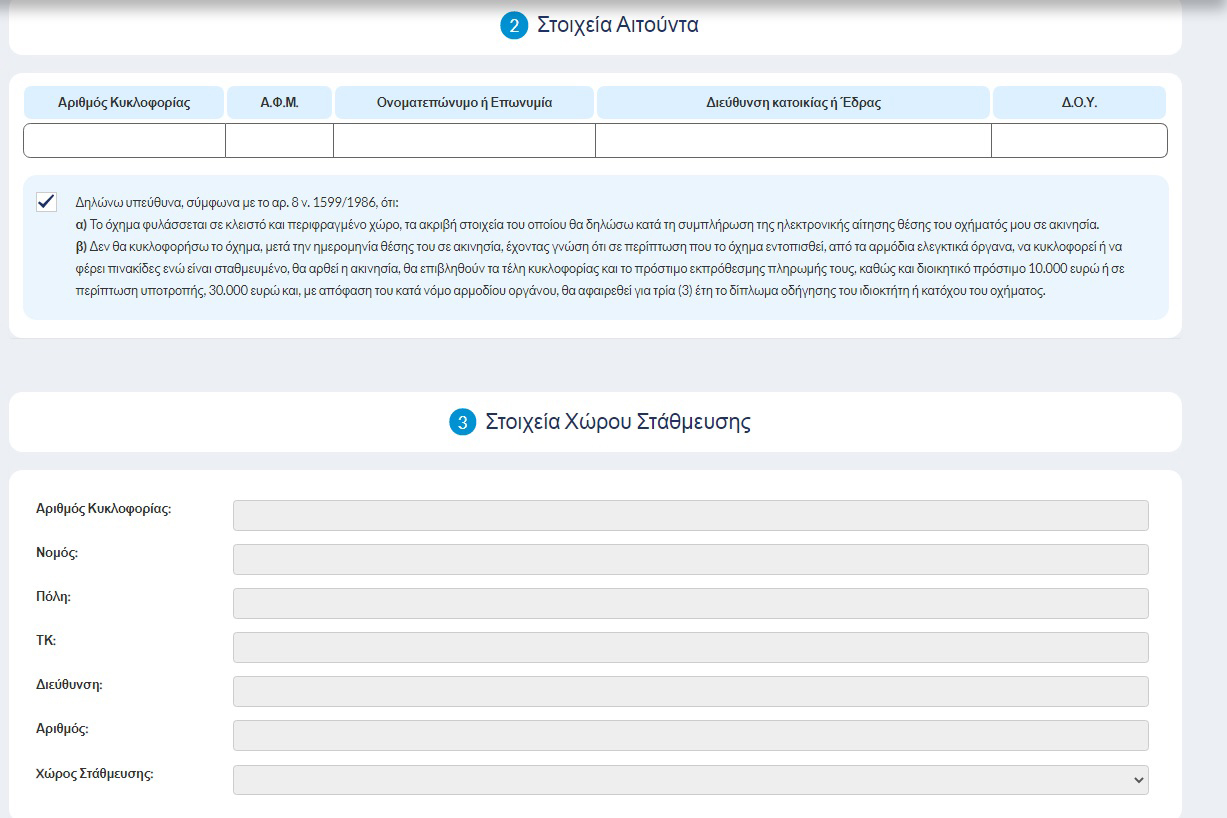Click the Ονοματεπώνυμο ή Επωνυμία column header
This screenshot has height=818, width=1227.
click(464, 103)
